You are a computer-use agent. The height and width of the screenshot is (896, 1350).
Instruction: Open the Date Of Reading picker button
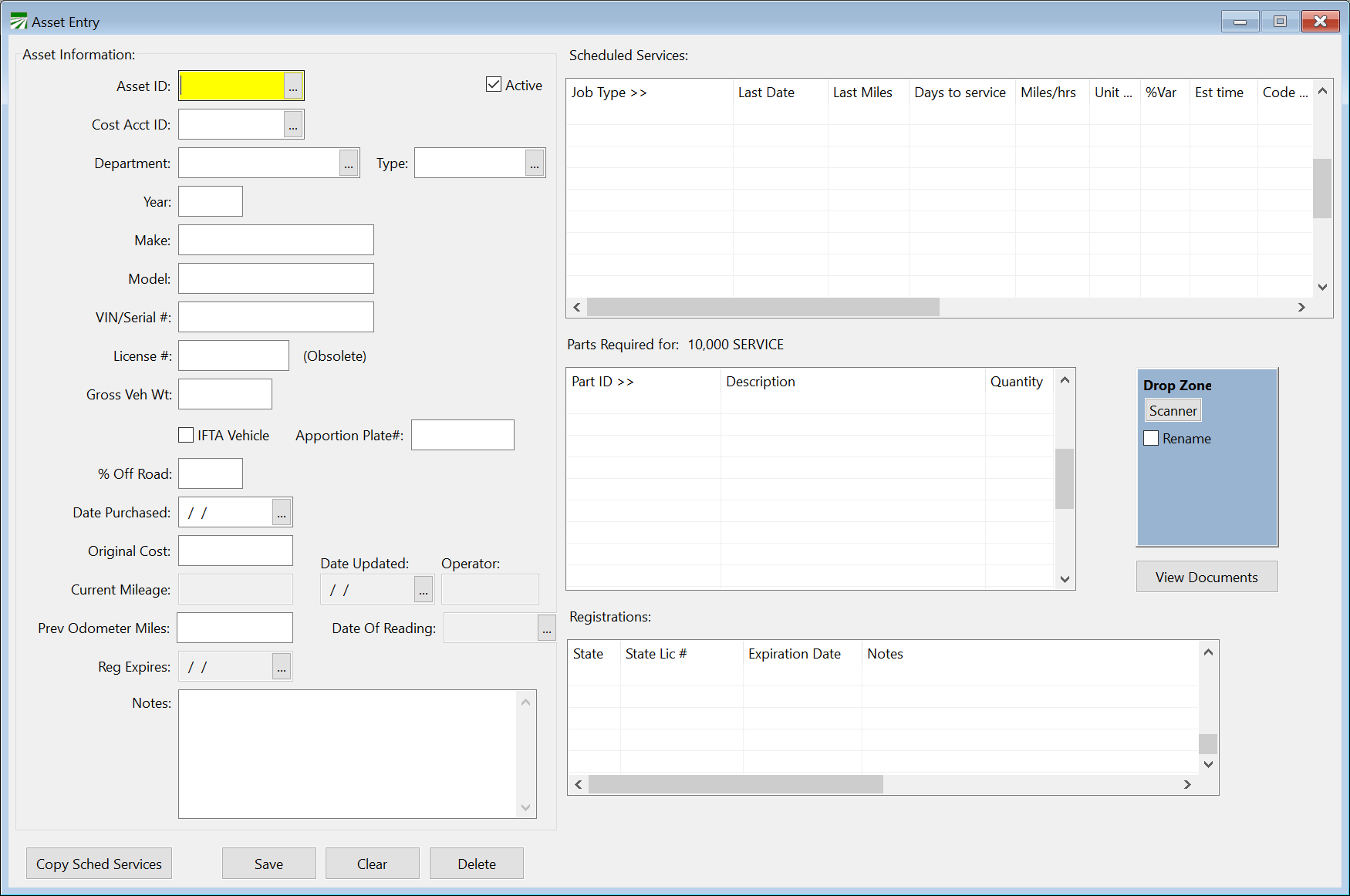[546, 628]
